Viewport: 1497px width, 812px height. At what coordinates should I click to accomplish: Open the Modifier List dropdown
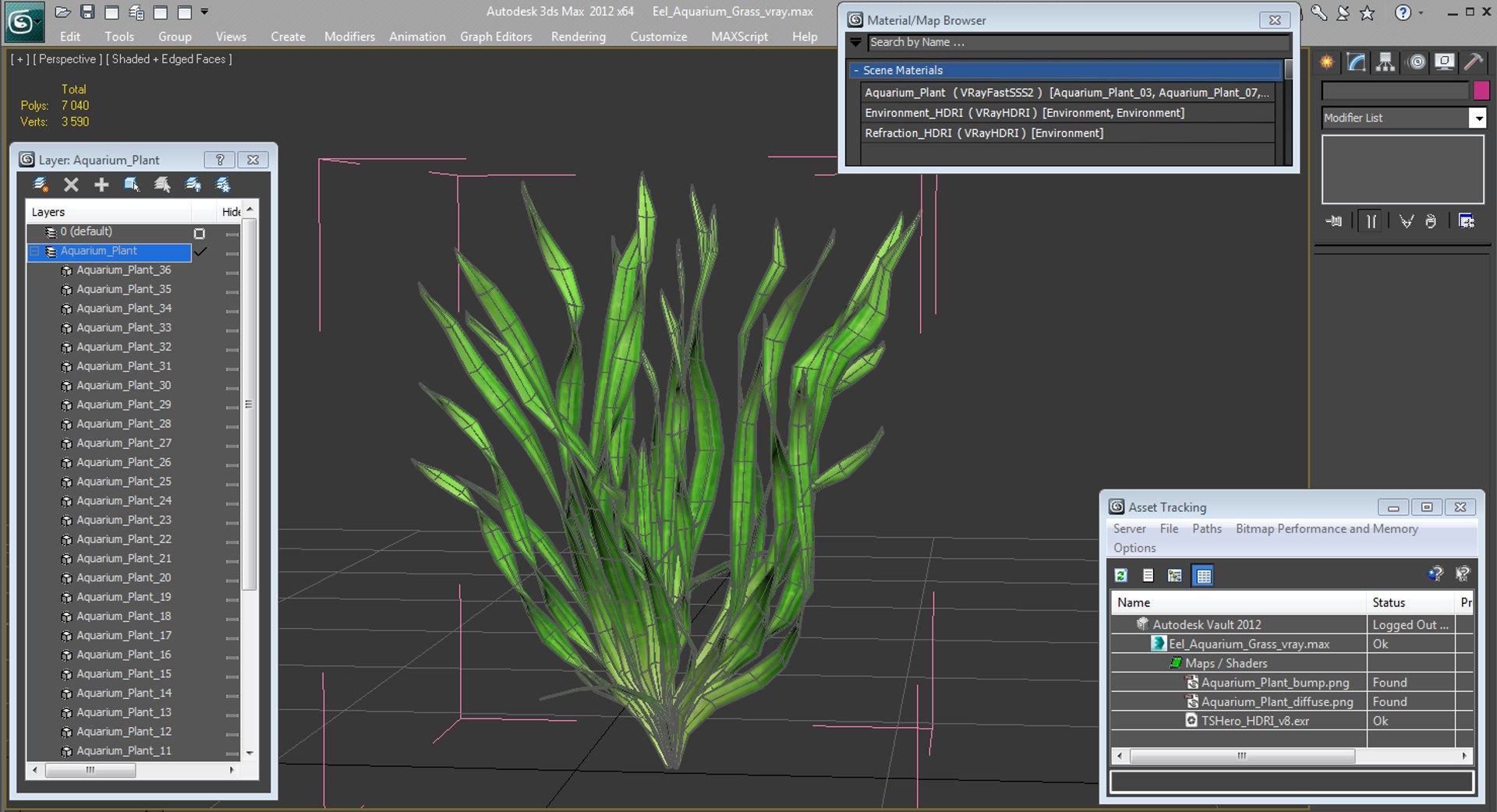[1478, 118]
